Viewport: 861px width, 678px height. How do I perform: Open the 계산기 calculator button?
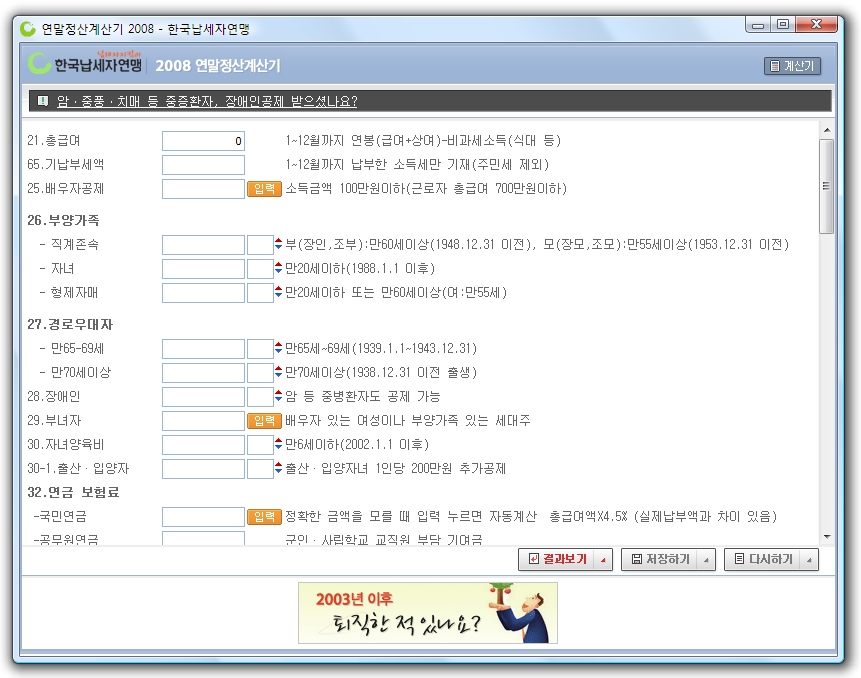[x=792, y=66]
